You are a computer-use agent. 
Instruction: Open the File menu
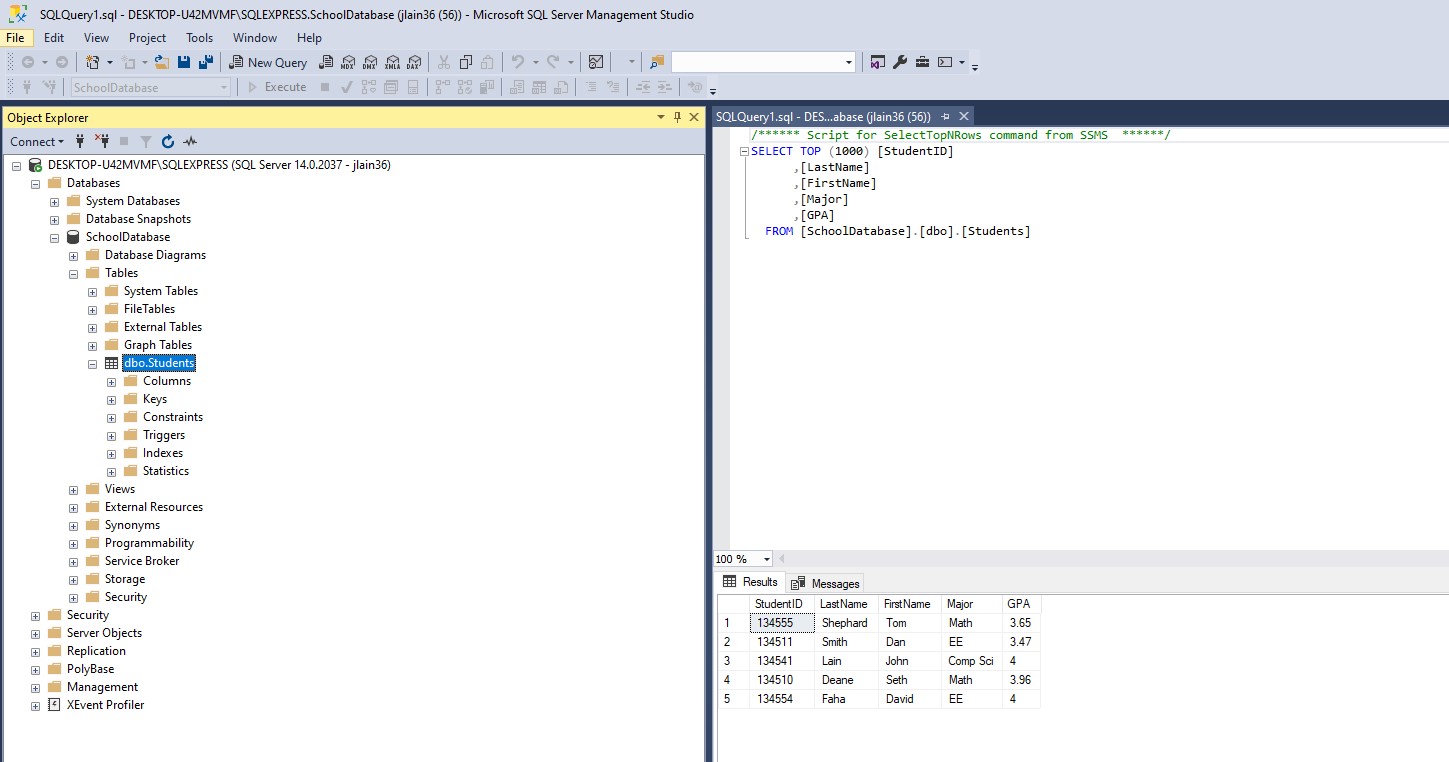[15, 38]
